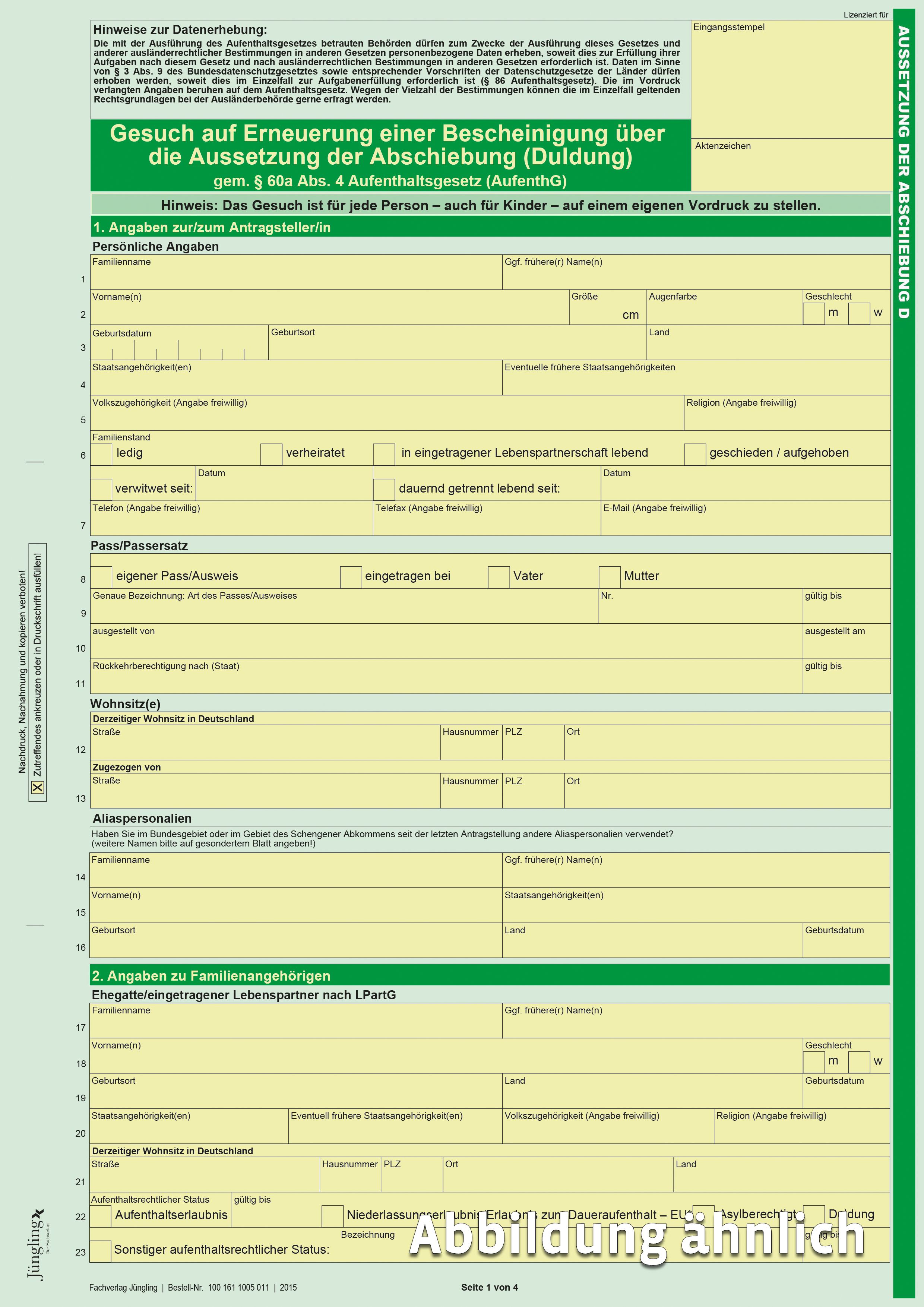Tick the 'verwitwet seit' checkbox
This screenshot has width=924, height=1307.
(101, 490)
